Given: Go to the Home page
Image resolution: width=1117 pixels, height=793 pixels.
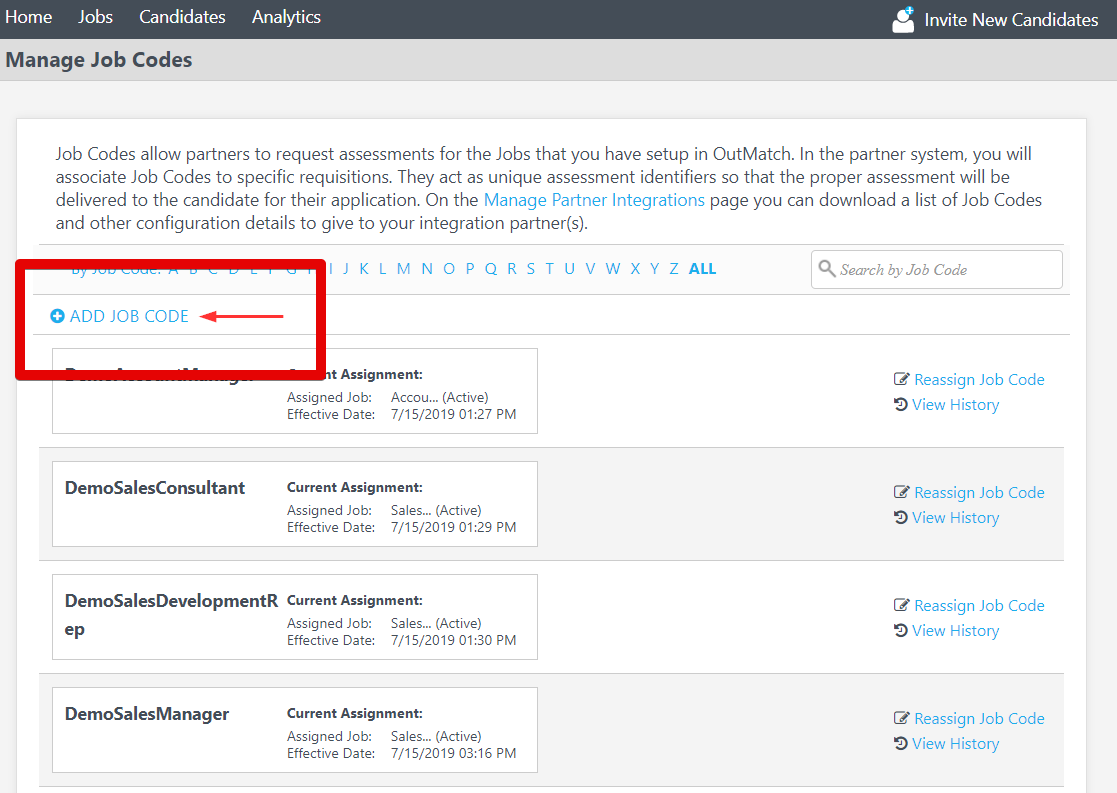Looking at the screenshot, I should point(29,16).
